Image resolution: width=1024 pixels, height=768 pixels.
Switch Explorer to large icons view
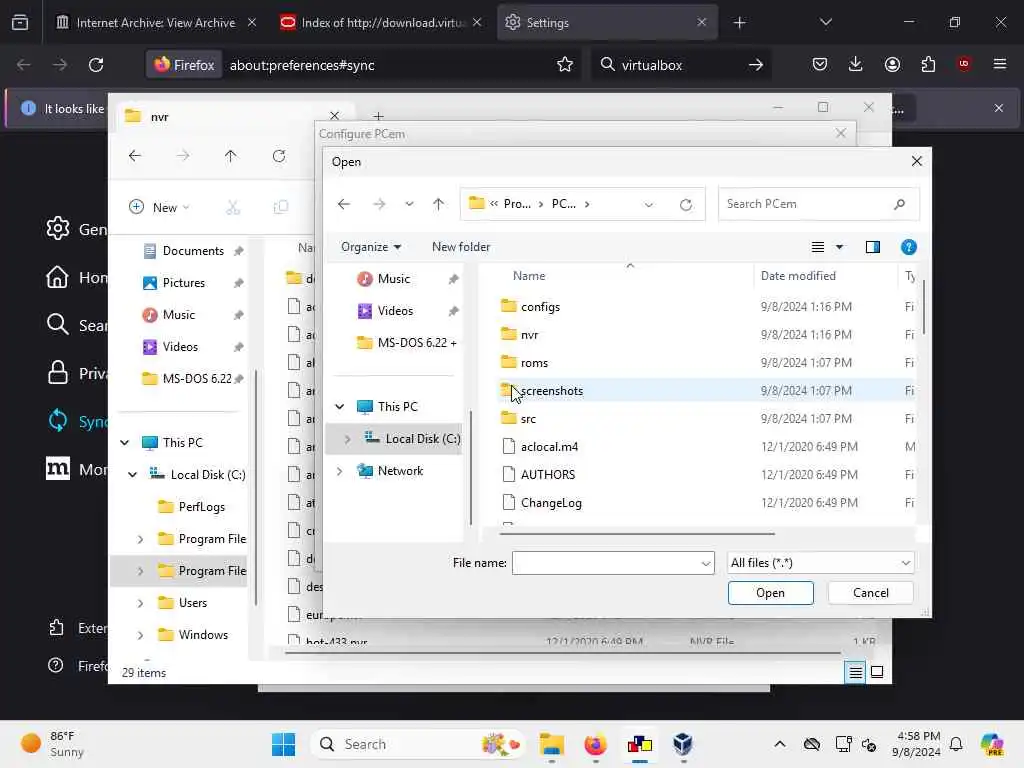click(877, 672)
